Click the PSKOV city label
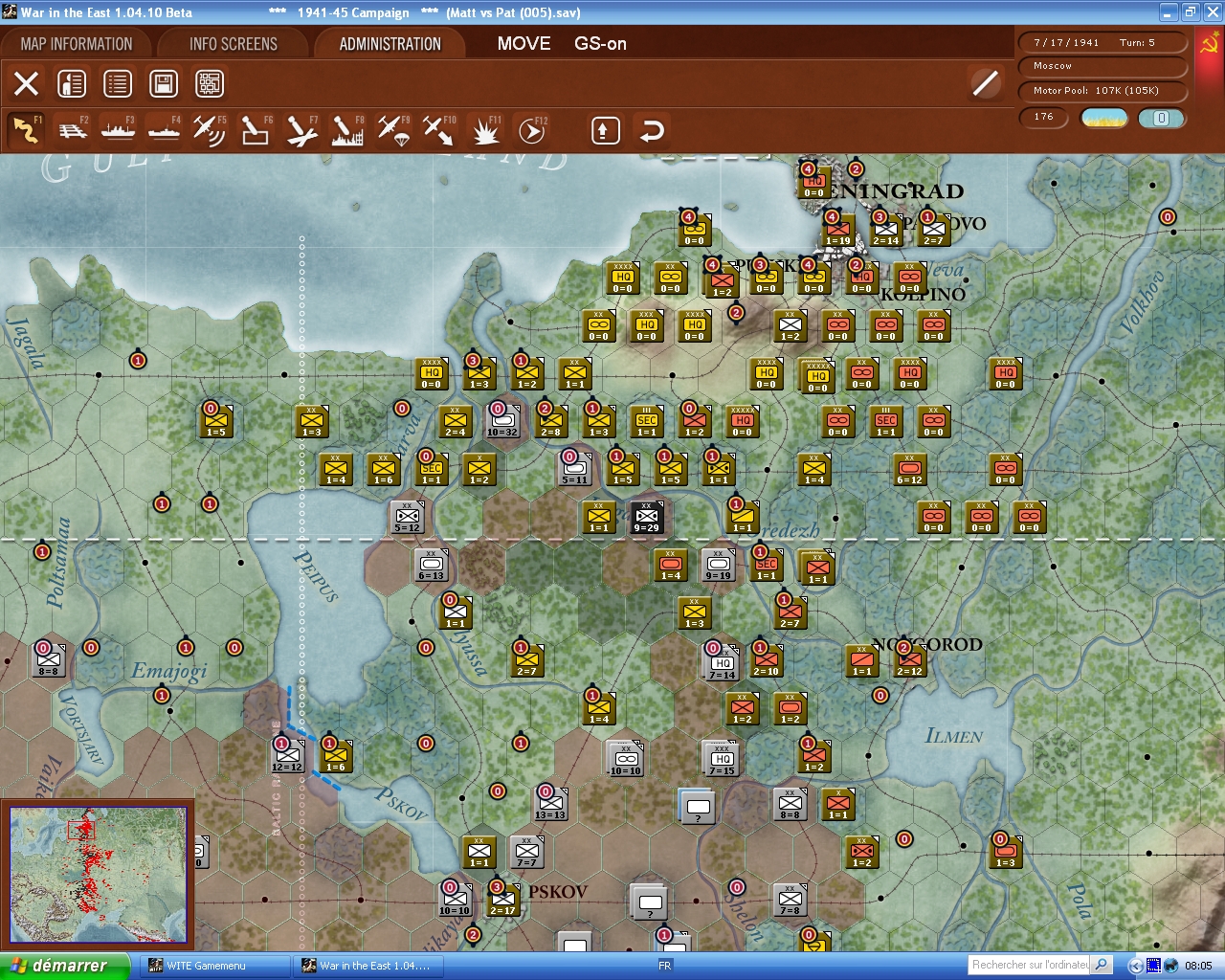The width and height of the screenshot is (1225, 980). pyautogui.click(x=558, y=892)
